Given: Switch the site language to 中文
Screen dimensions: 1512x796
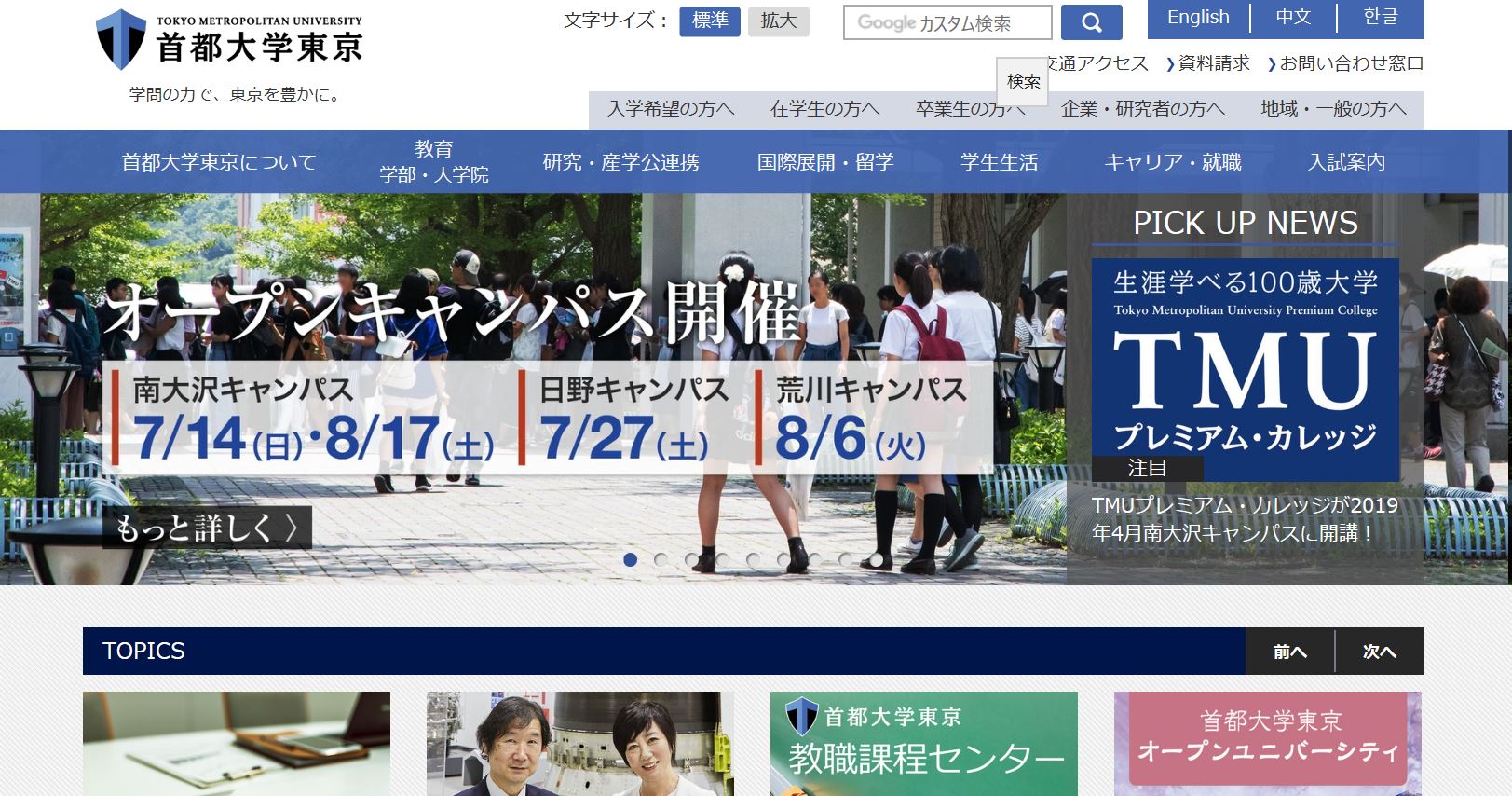Looking at the screenshot, I should tap(1293, 18).
